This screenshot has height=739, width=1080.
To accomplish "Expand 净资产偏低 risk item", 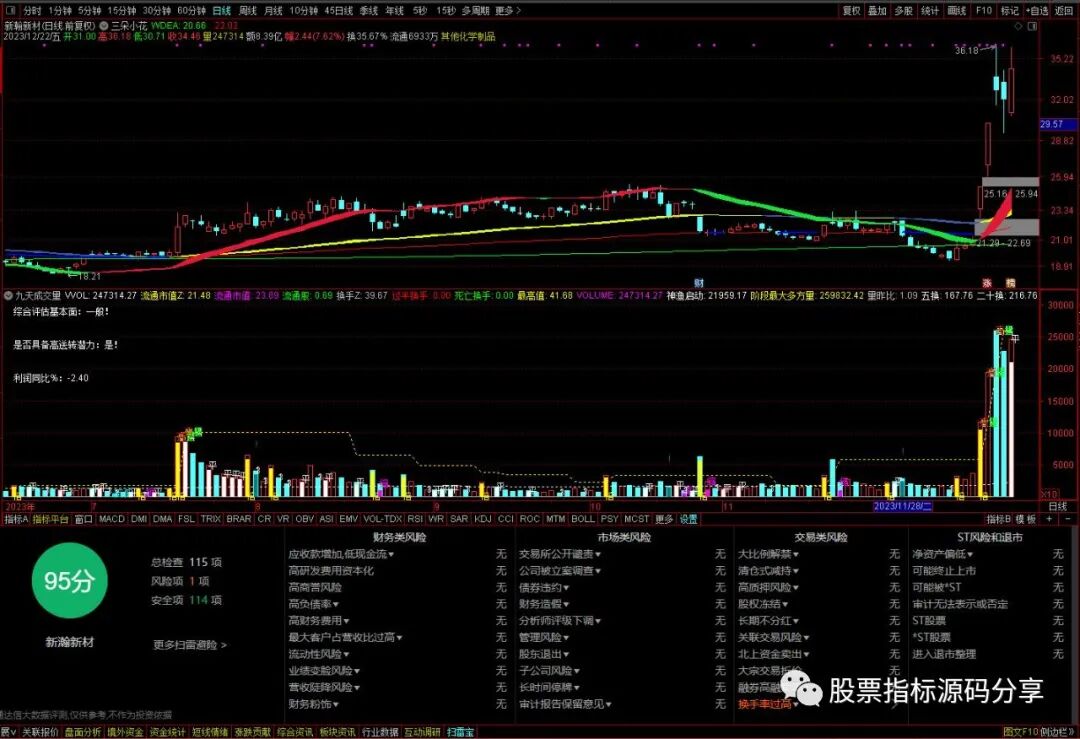I will [943, 554].
